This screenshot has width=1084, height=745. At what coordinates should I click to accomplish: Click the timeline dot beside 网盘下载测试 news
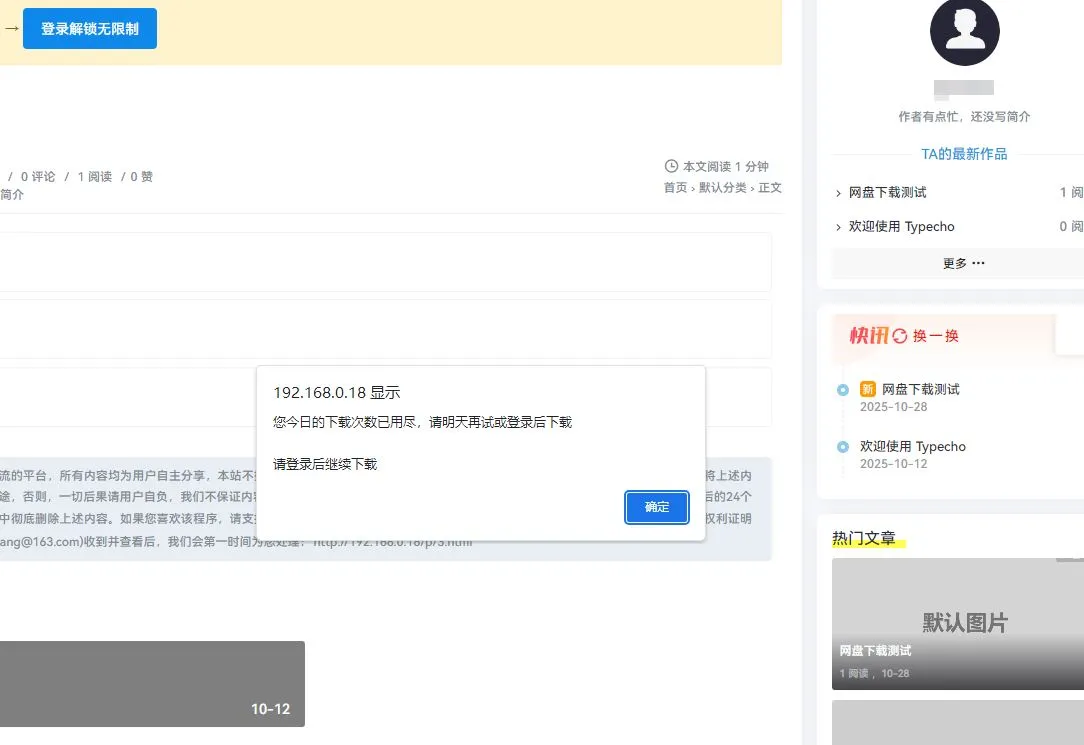pos(843,390)
